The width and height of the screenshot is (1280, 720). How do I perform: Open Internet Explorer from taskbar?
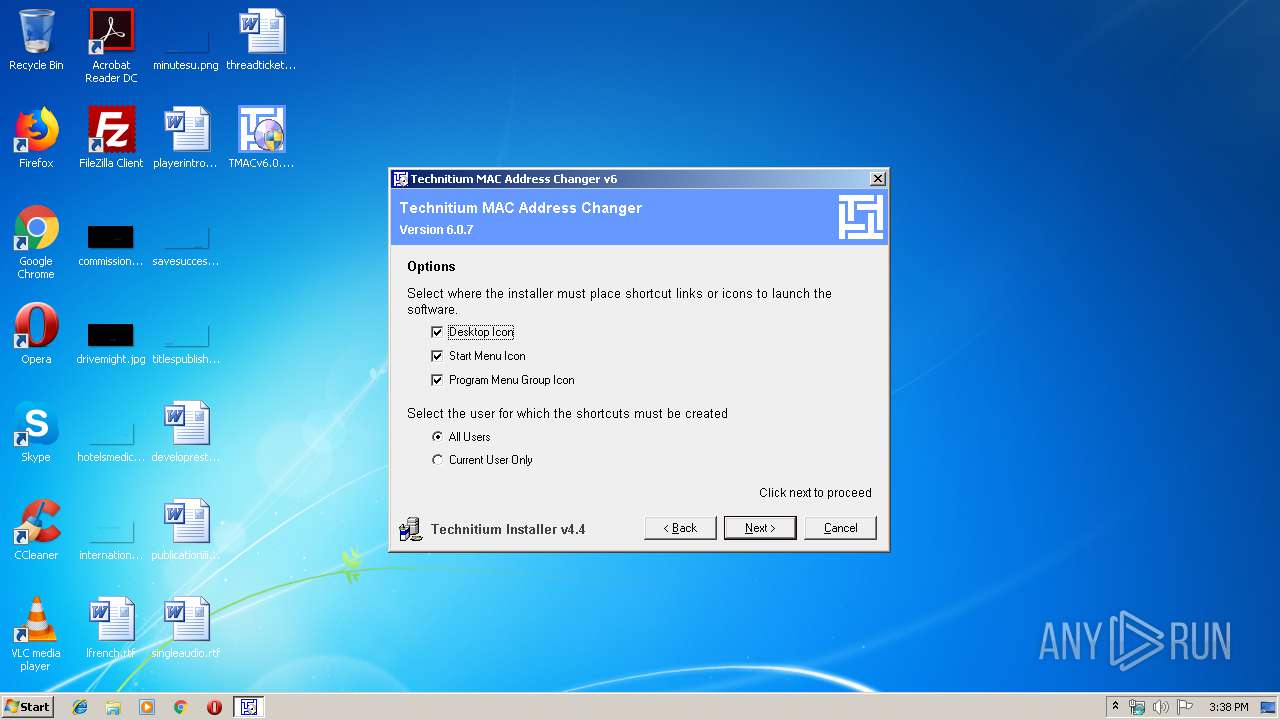[x=80, y=707]
